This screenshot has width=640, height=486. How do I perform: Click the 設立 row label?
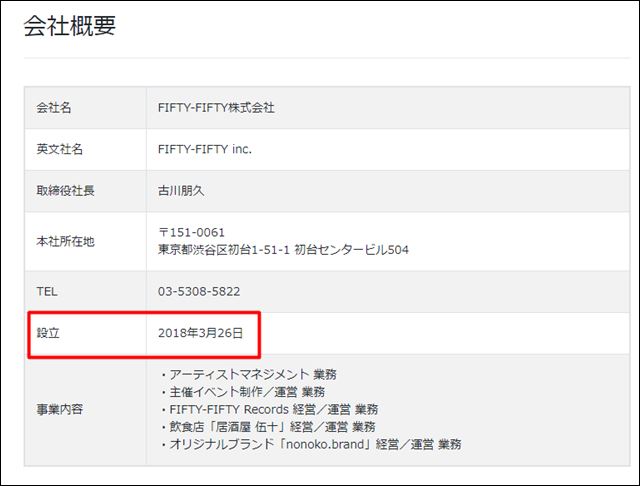(48, 332)
